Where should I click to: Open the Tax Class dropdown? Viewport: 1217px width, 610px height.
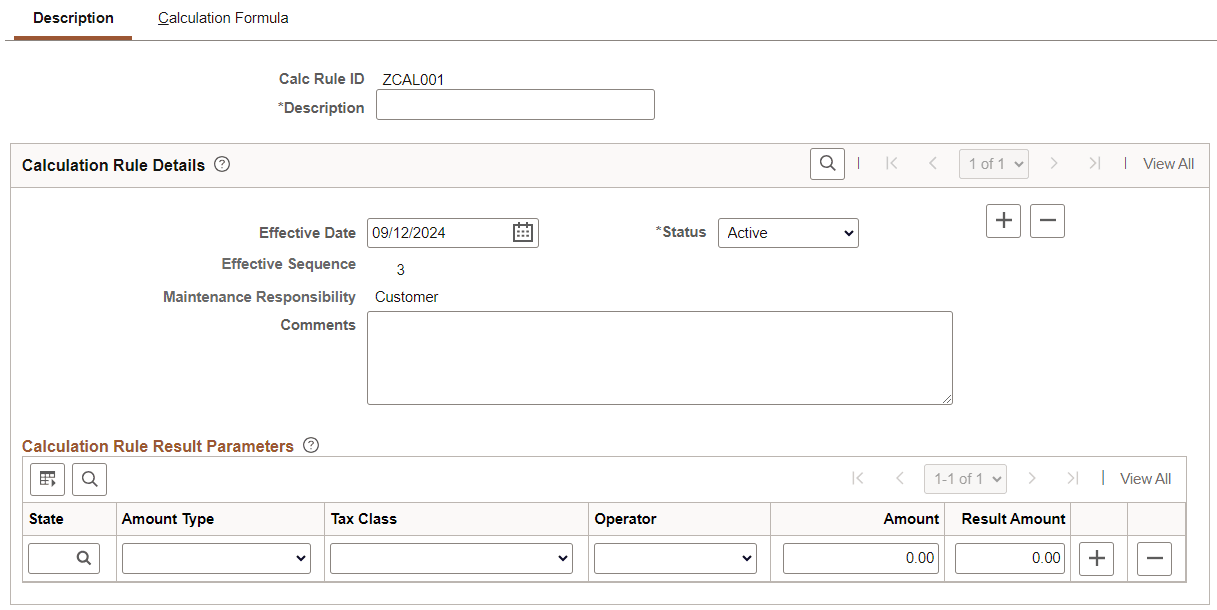451,558
